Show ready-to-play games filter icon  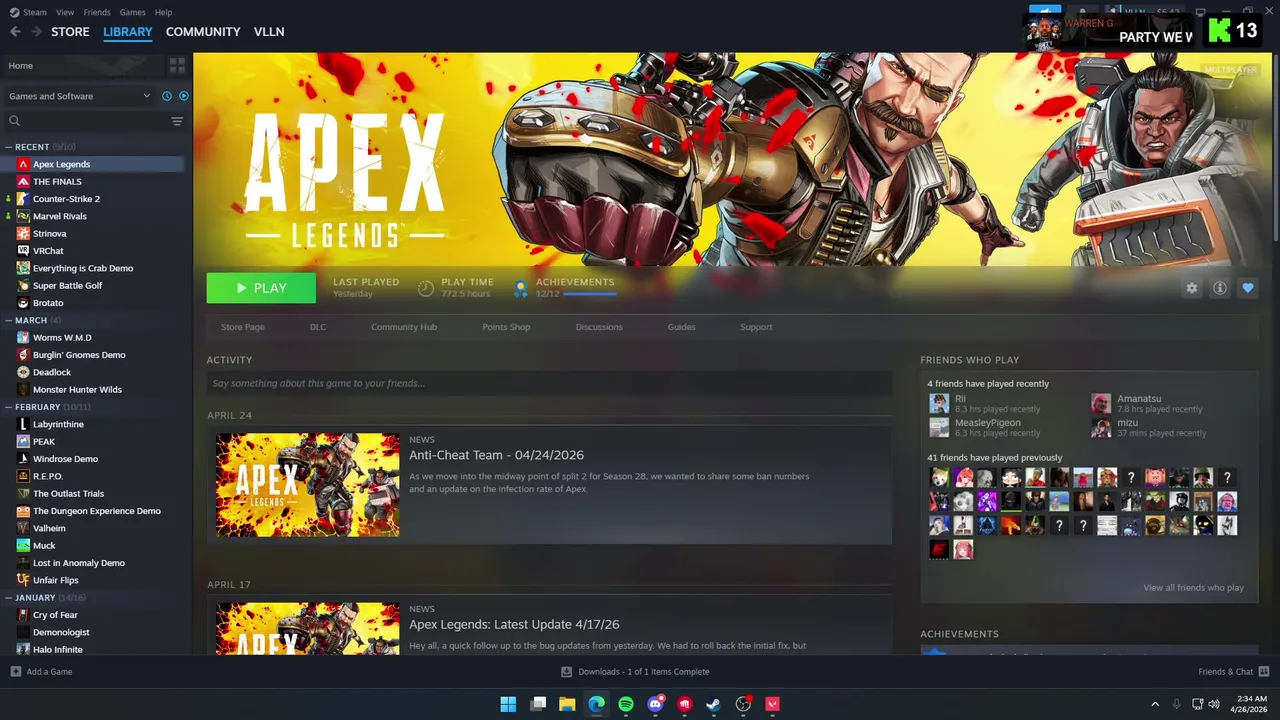(183, 96)
